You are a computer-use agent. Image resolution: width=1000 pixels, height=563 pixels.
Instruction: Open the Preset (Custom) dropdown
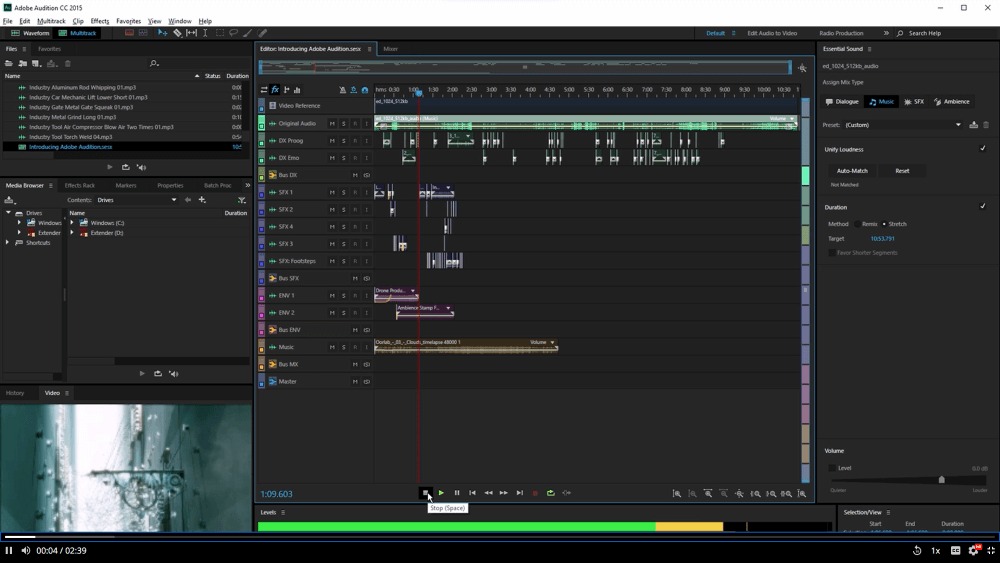902,125
